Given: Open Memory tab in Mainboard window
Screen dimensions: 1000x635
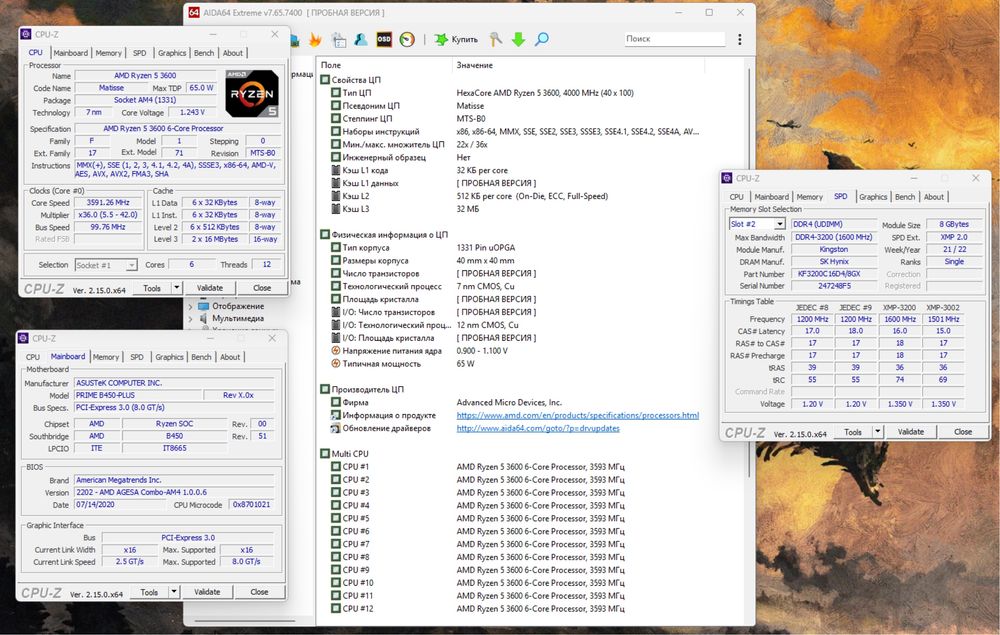Looking at the screenshot, I should 105,357.
